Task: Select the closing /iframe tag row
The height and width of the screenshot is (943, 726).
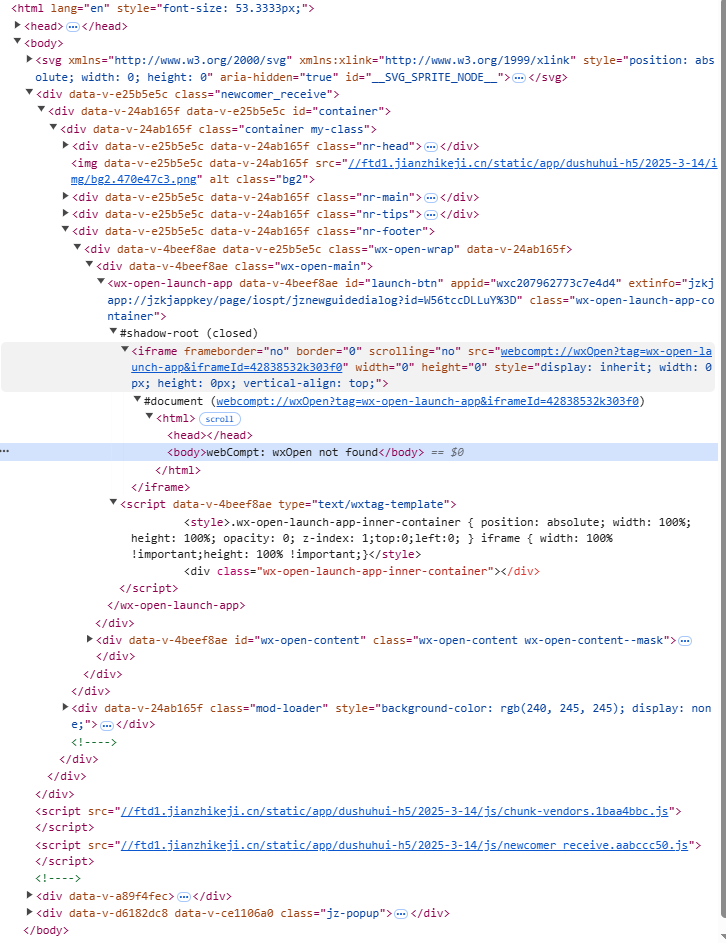Action: pos(161,487)
